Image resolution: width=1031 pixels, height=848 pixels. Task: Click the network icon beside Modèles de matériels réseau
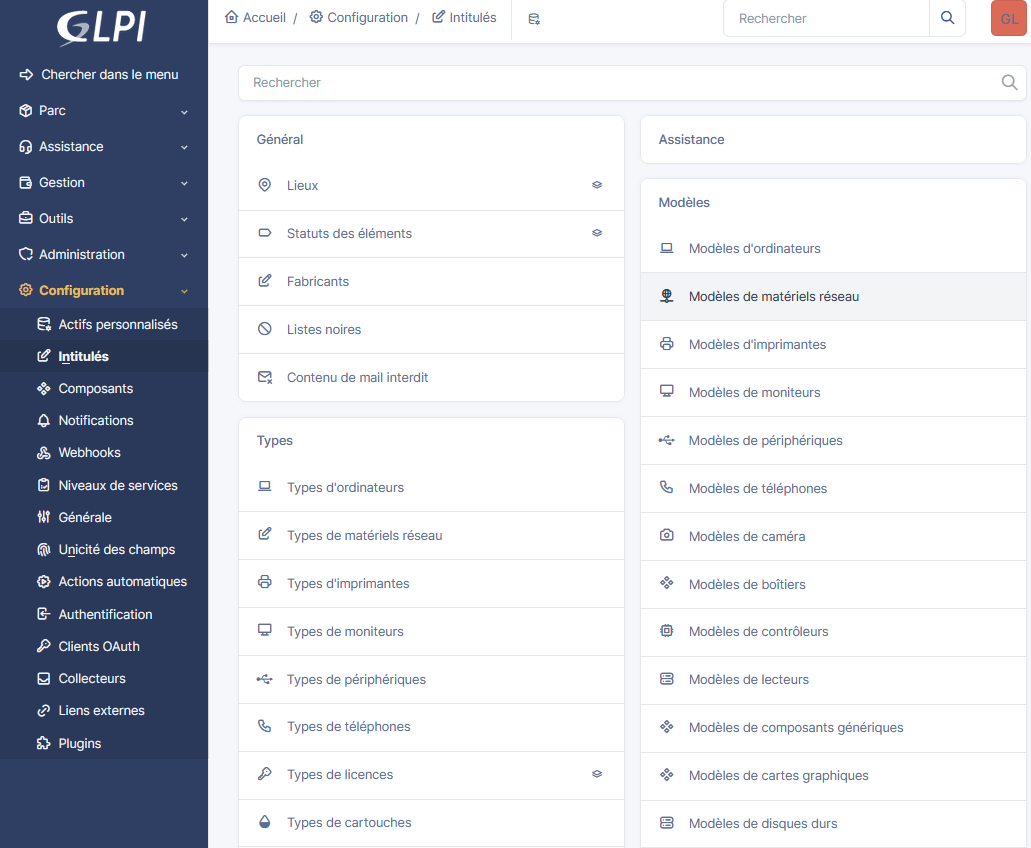click(667, 296)
